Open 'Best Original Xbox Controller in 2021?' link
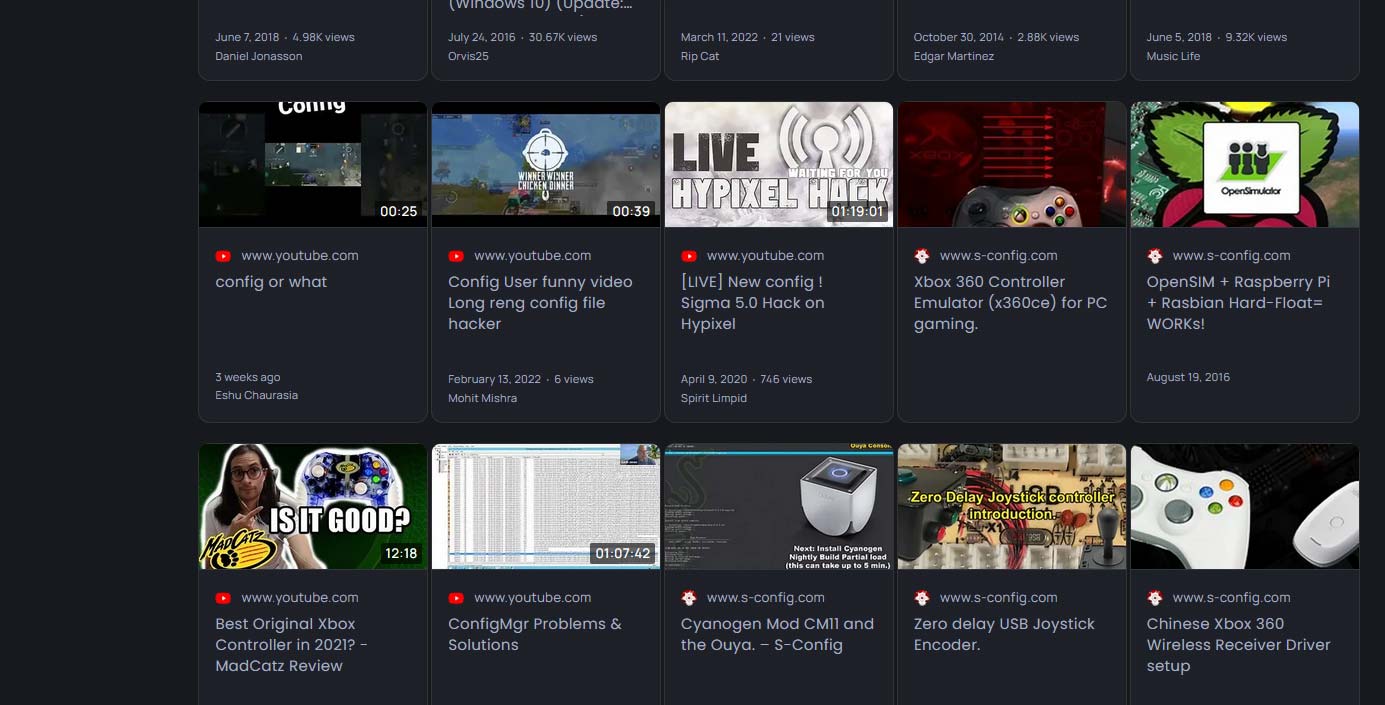This screenshot has width=1385, height=705. click(291, 645)
